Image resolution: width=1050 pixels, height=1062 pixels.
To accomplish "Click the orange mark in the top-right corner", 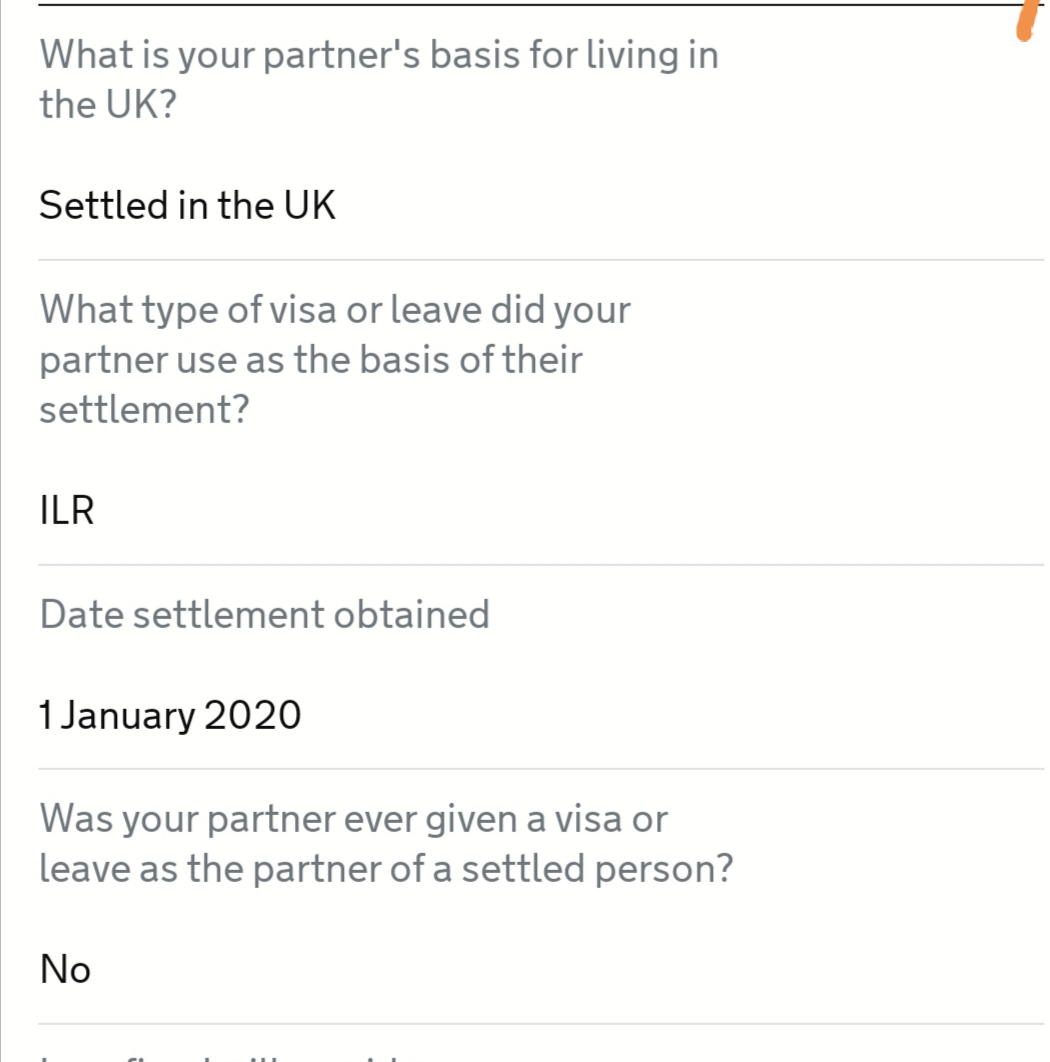I will point(1029,20).
